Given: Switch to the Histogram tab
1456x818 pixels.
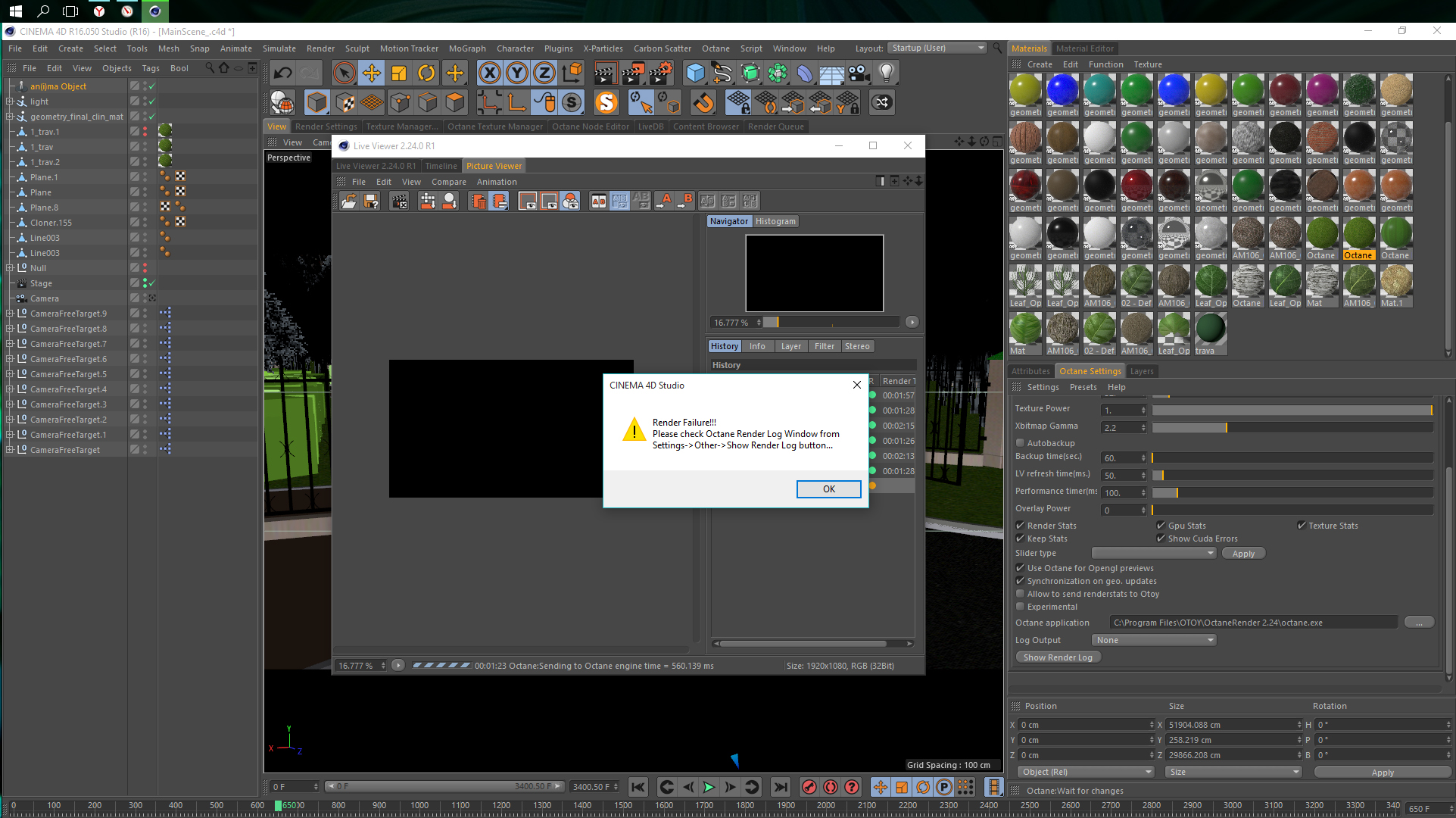Looking at the screenshot, I should click(775, 221).
